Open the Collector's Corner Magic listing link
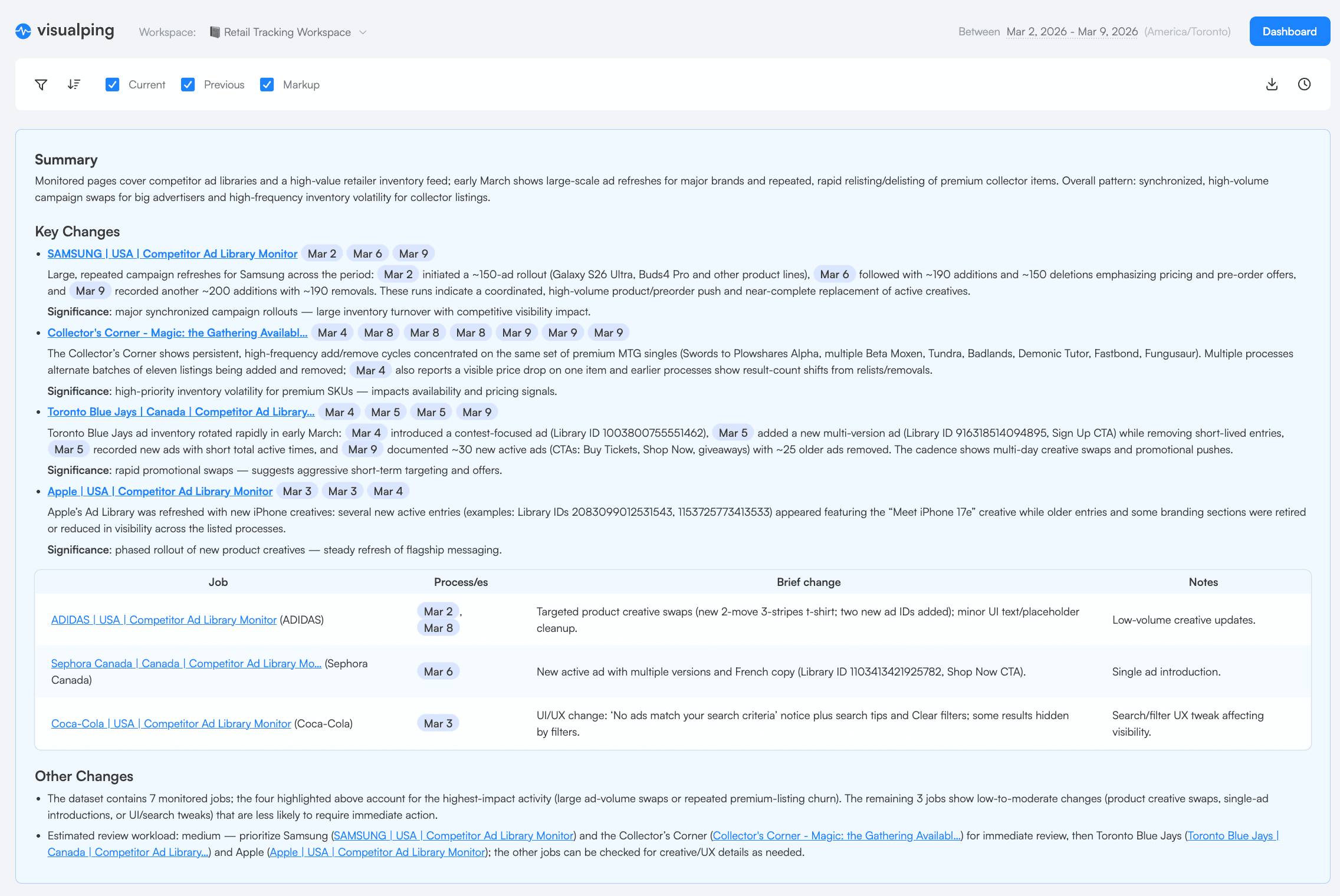Image resolution: width=1340 pixels, height=896 pixels. [x=177, y=332]
